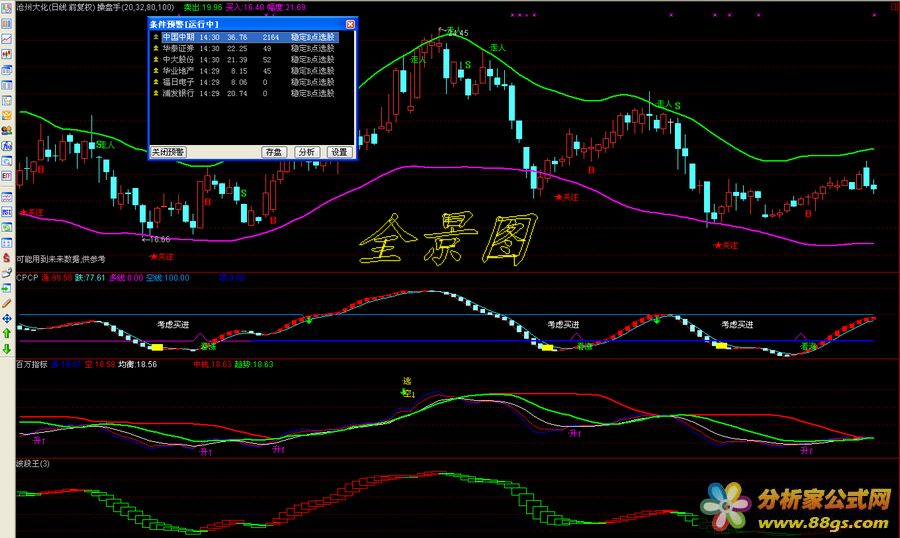Click the 趋势:18.63 value label
The width and height of the screenshot is (900, 538).
coord(254,365)
